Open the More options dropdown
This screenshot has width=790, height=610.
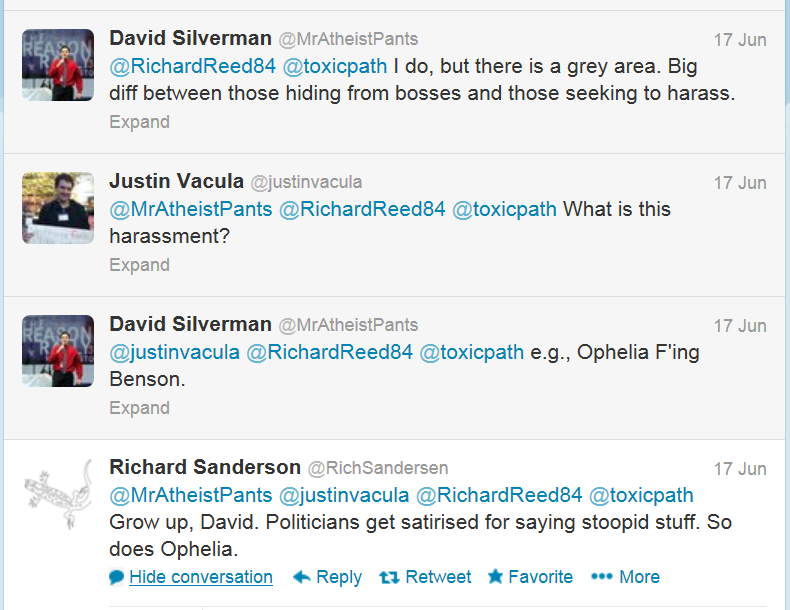639,577
